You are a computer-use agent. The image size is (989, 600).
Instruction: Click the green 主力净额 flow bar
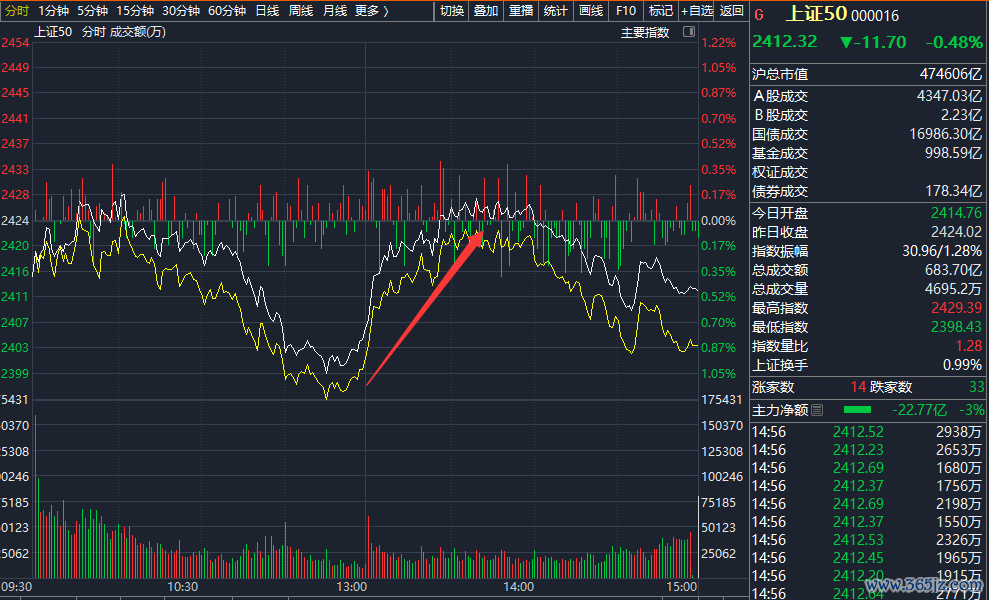(x=857, y=410)
